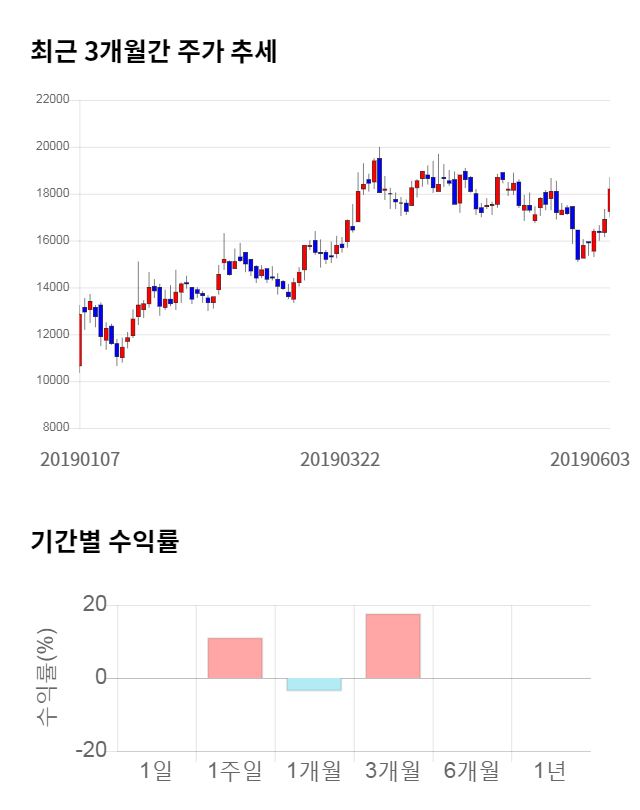Click the 12000 price axis label

click(52, 334)
